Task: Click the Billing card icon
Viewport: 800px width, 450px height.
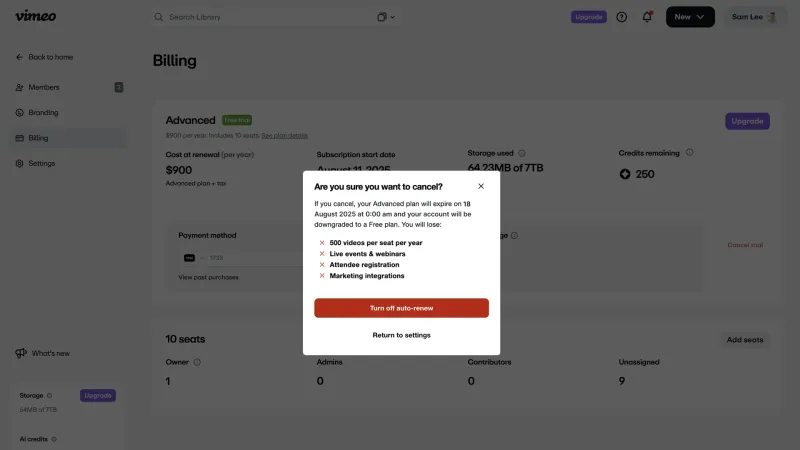Action: pos(19,138)
